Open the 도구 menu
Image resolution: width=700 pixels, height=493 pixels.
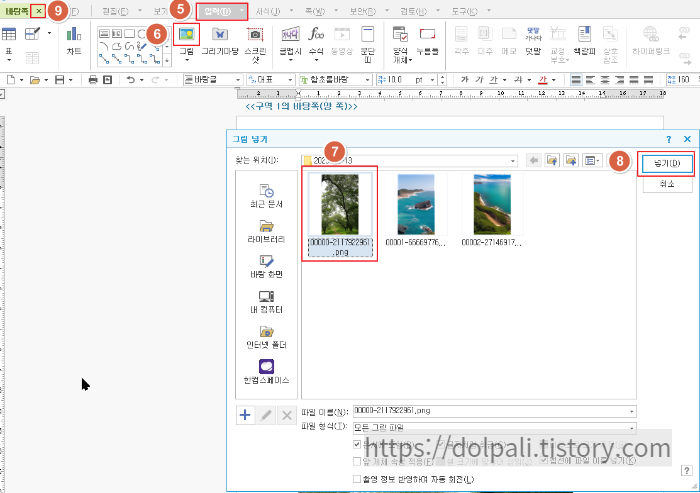click(x=464, y=11)
